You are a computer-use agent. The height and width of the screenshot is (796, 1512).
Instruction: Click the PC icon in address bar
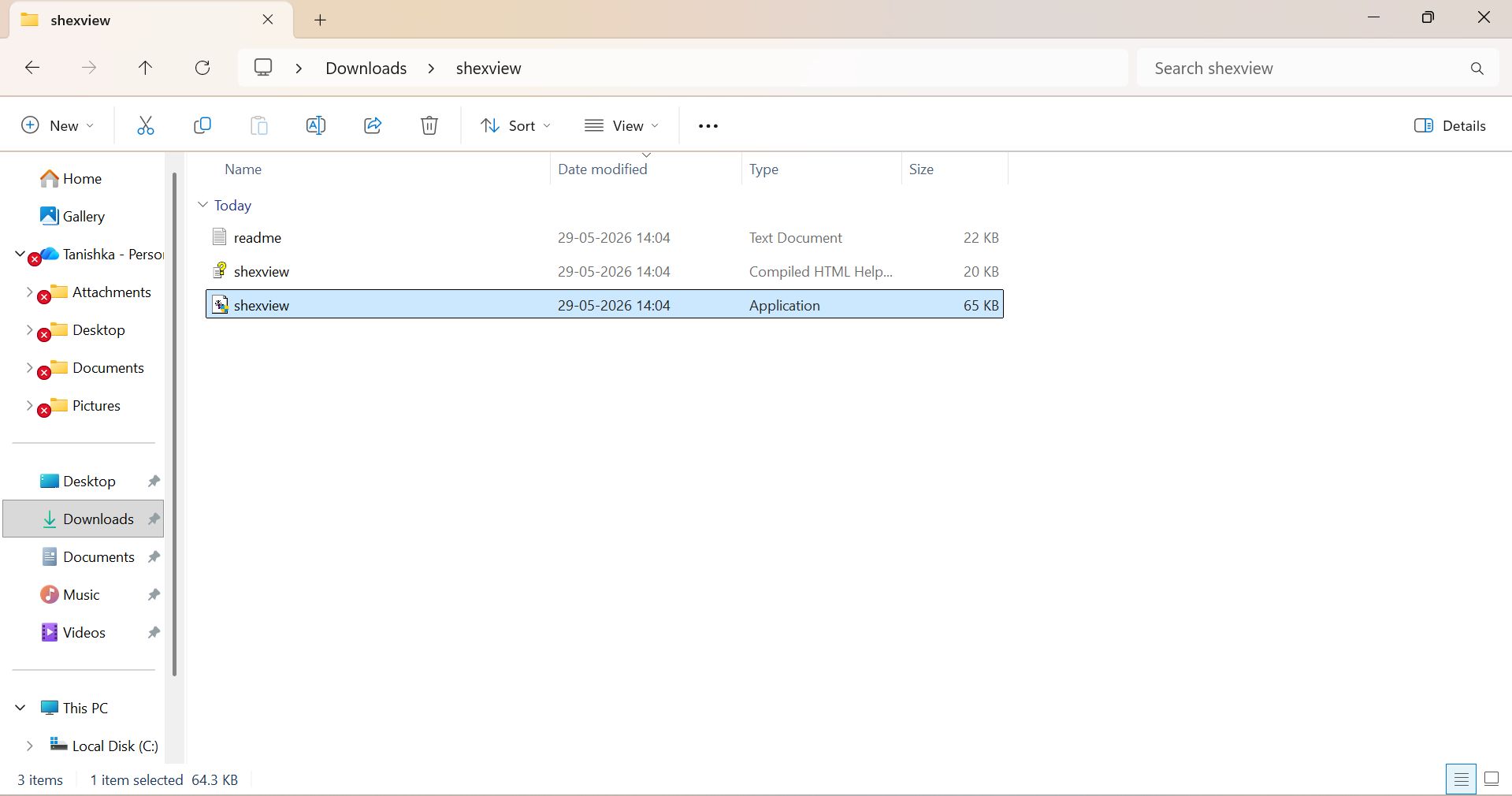click(x=263, y=68)
